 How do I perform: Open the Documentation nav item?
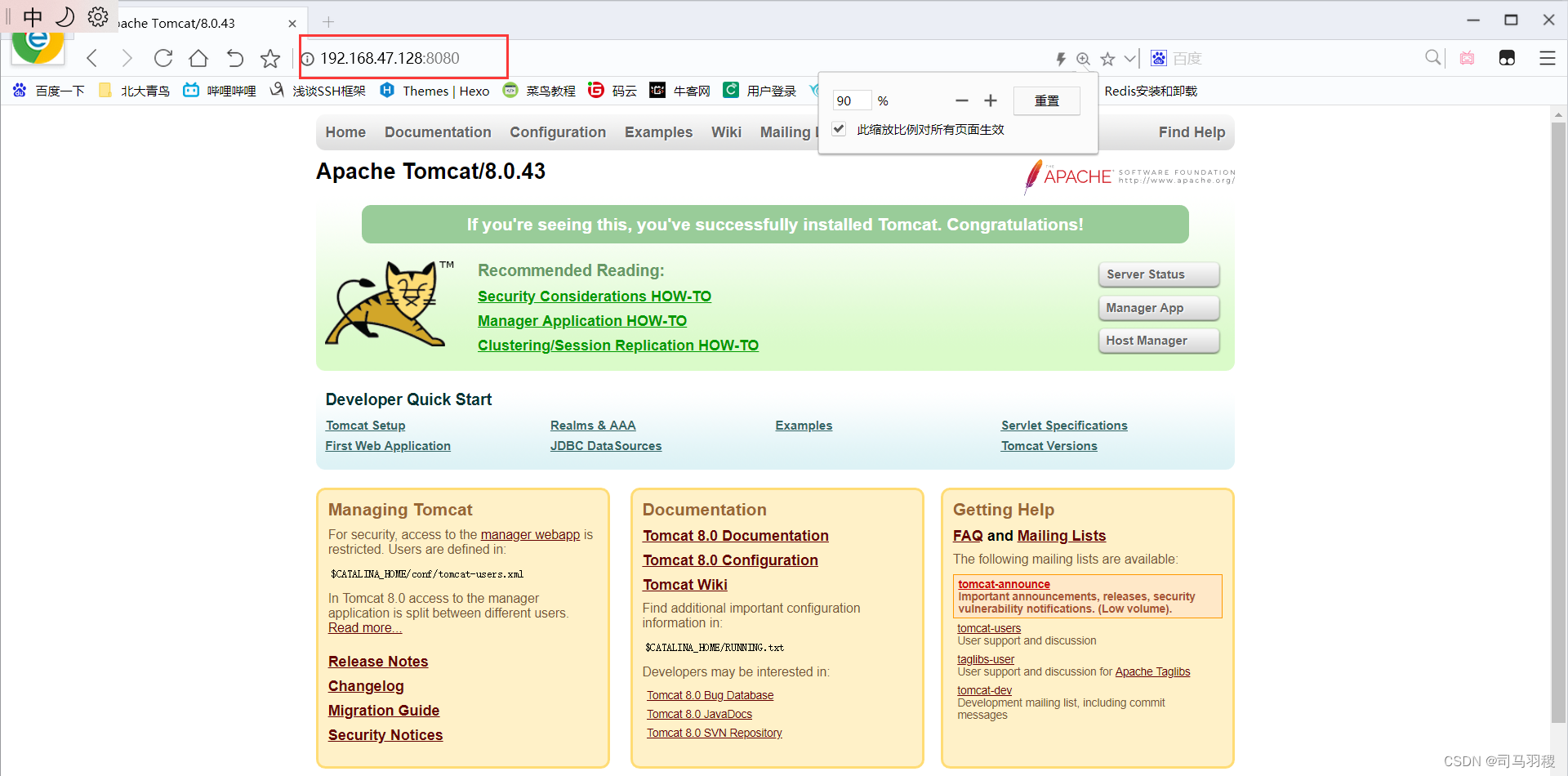coord(438,132)
